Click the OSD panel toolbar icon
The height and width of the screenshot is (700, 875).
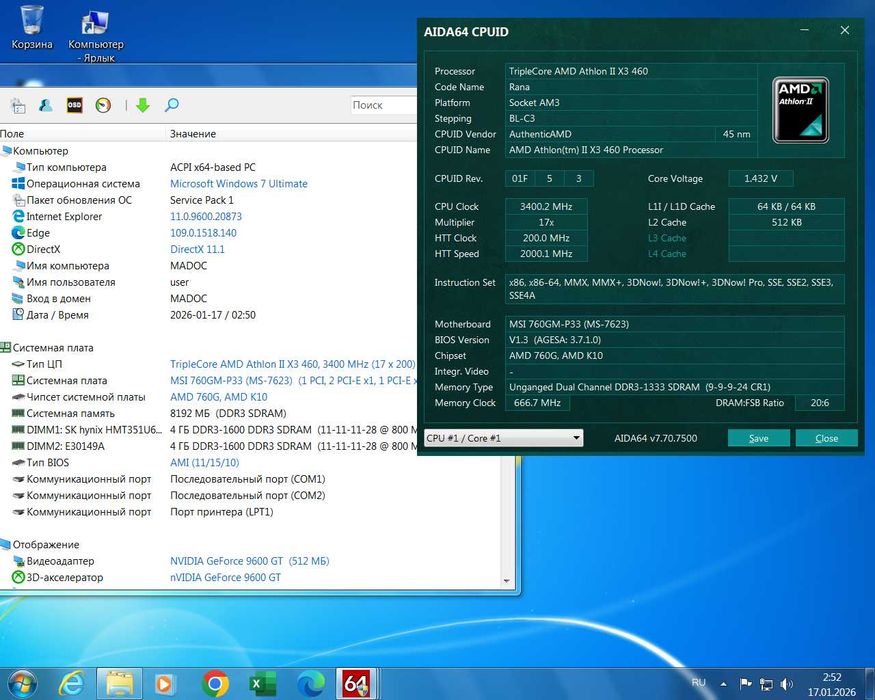click(x=74, y=105)
